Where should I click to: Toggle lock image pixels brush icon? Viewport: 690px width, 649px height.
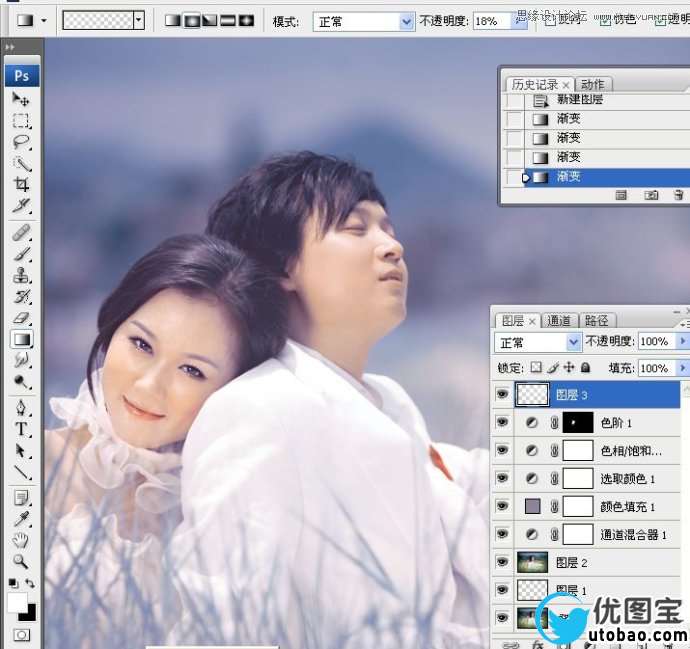click(x=553, y=367)
